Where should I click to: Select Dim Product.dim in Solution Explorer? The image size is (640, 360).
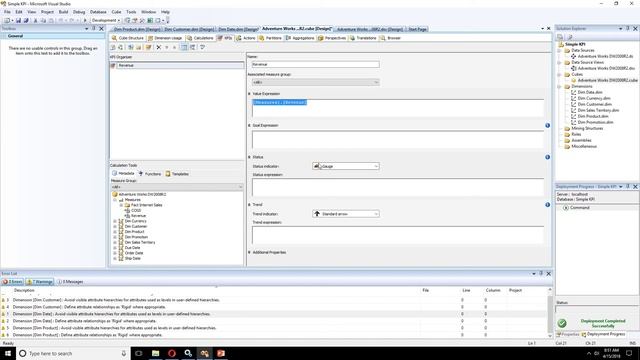pyautogui.click(x=593, y=116)
